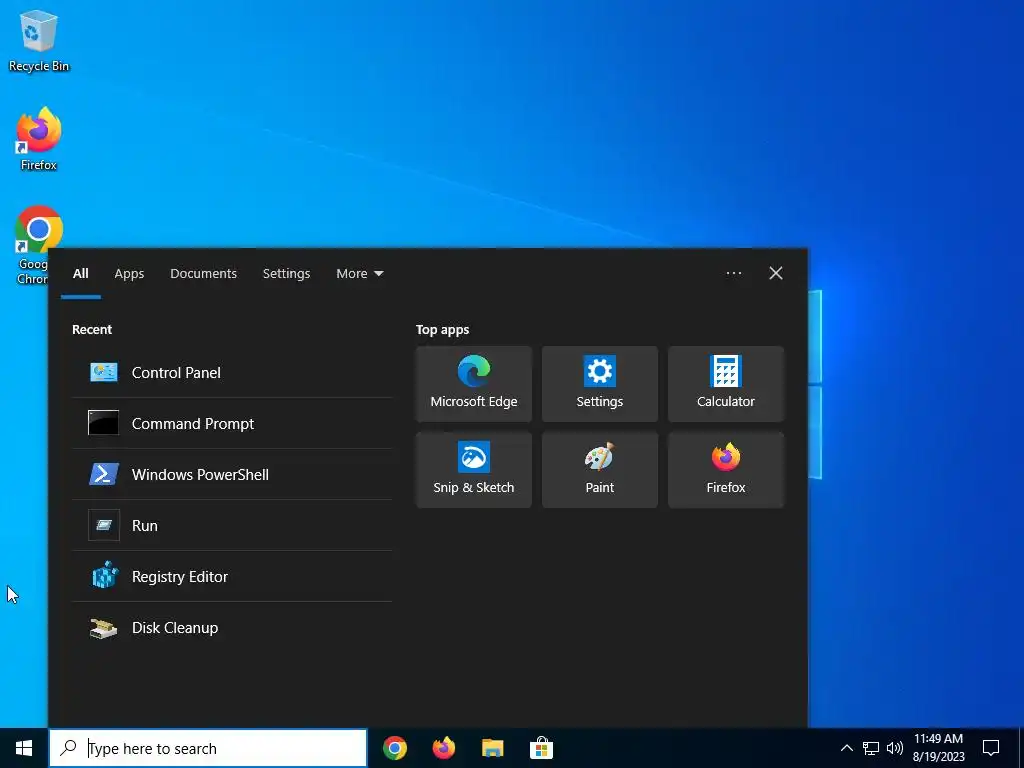1024x768 pixels.
Task: Open the three-dot options menu
Action: click(x=734, y=274)
